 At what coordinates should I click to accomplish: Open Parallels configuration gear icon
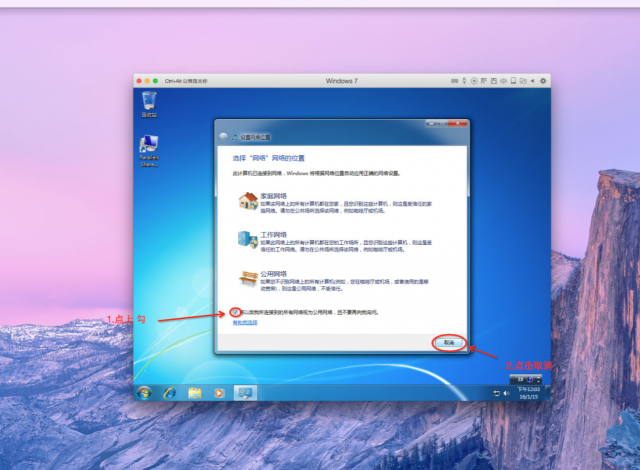click(543, 81)
